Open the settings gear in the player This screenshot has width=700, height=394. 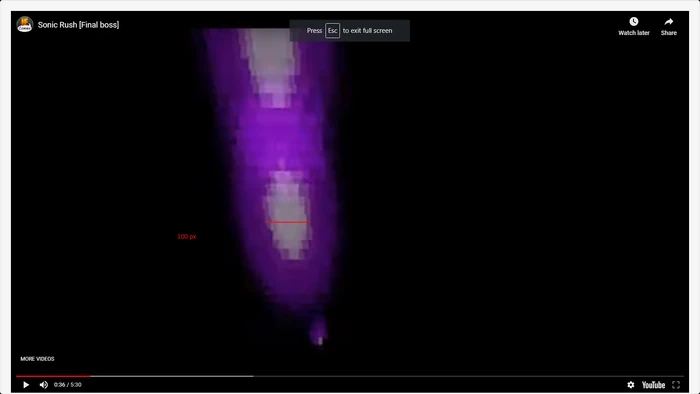630,385
